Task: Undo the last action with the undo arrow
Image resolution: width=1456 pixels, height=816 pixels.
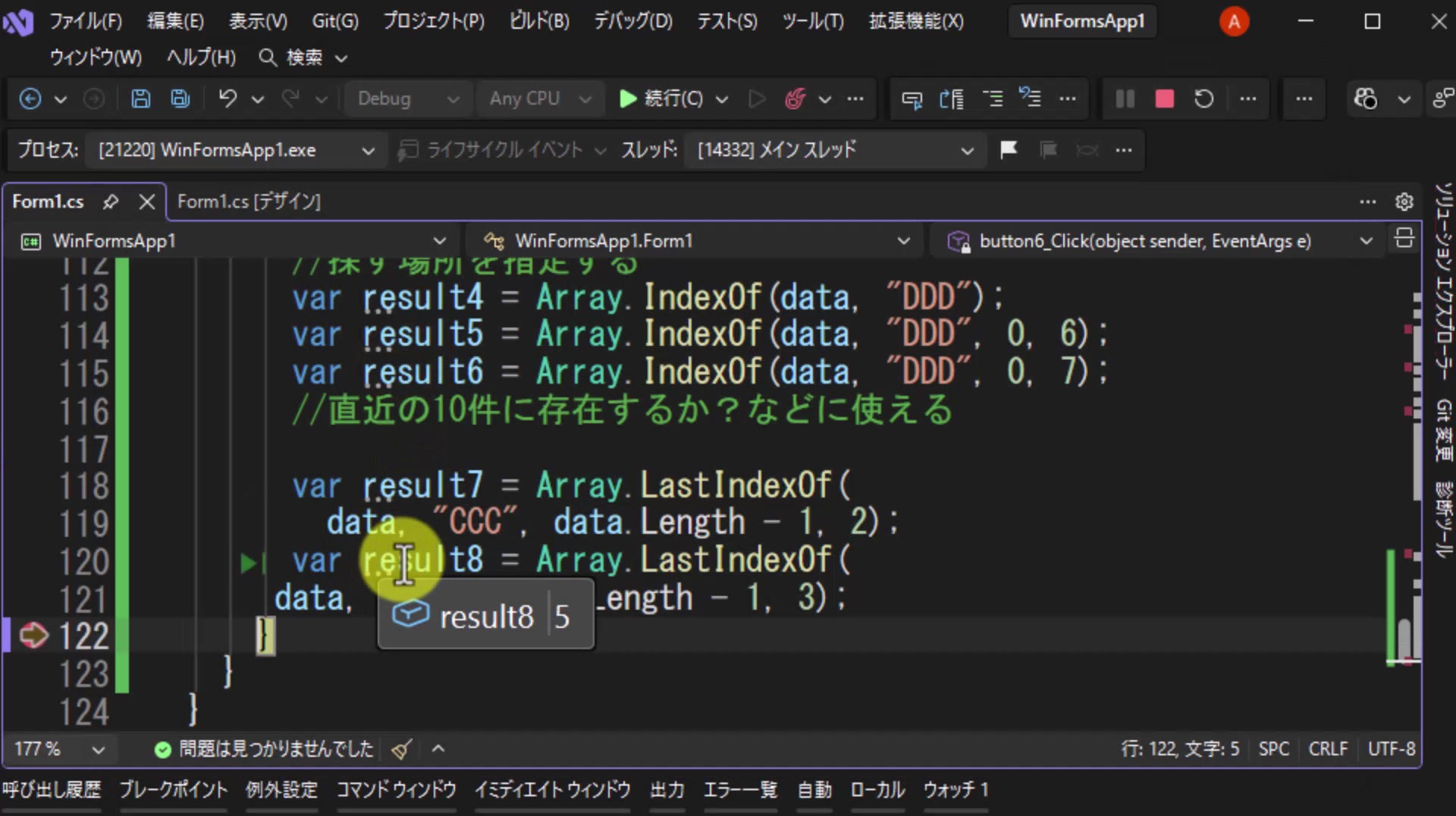Action: pyautogui.click(x=227, y=99)
